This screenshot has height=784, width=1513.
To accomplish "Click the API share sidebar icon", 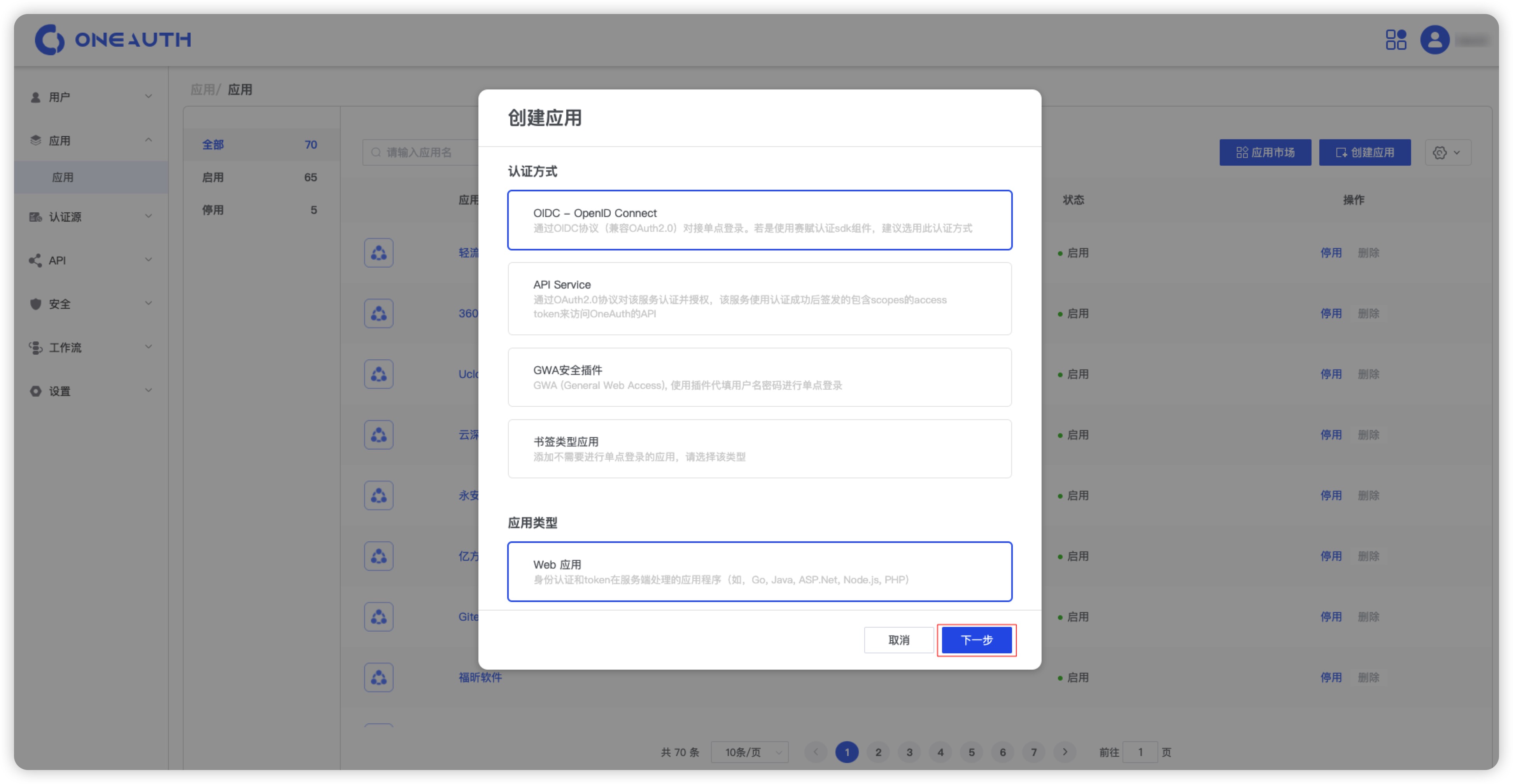I will (x=35, y=260).
